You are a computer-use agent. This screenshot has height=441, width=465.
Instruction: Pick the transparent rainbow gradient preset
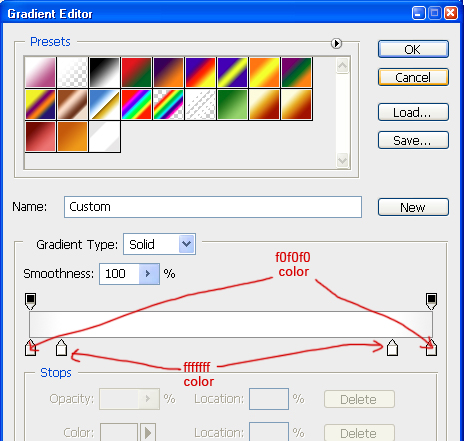[168, 104]
